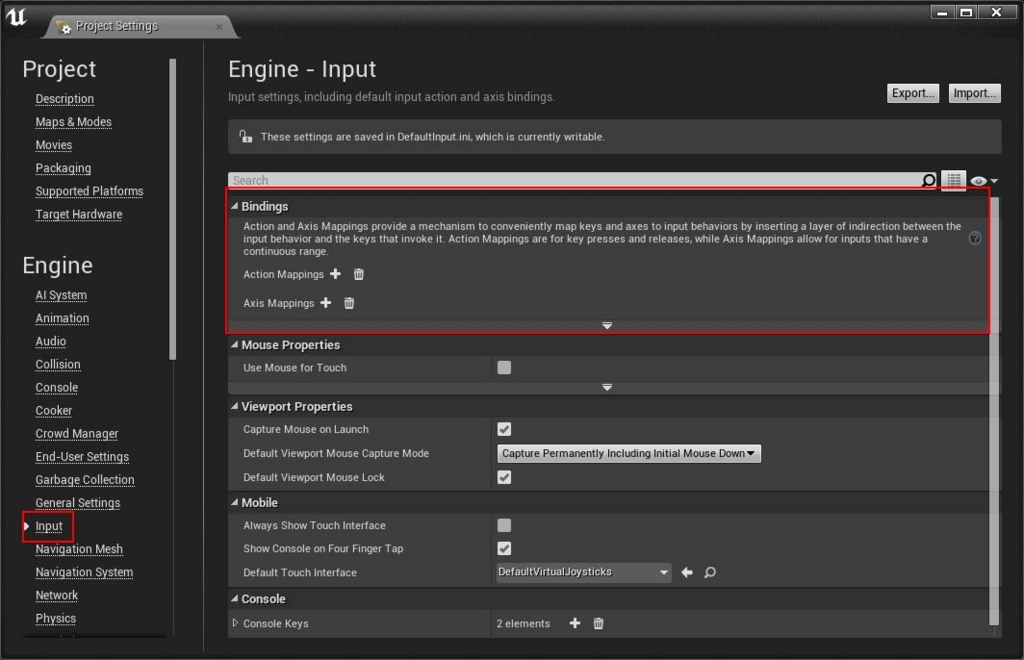1024x660 pixels.
Task: Click the Import... button
Action: pos(974,93)
